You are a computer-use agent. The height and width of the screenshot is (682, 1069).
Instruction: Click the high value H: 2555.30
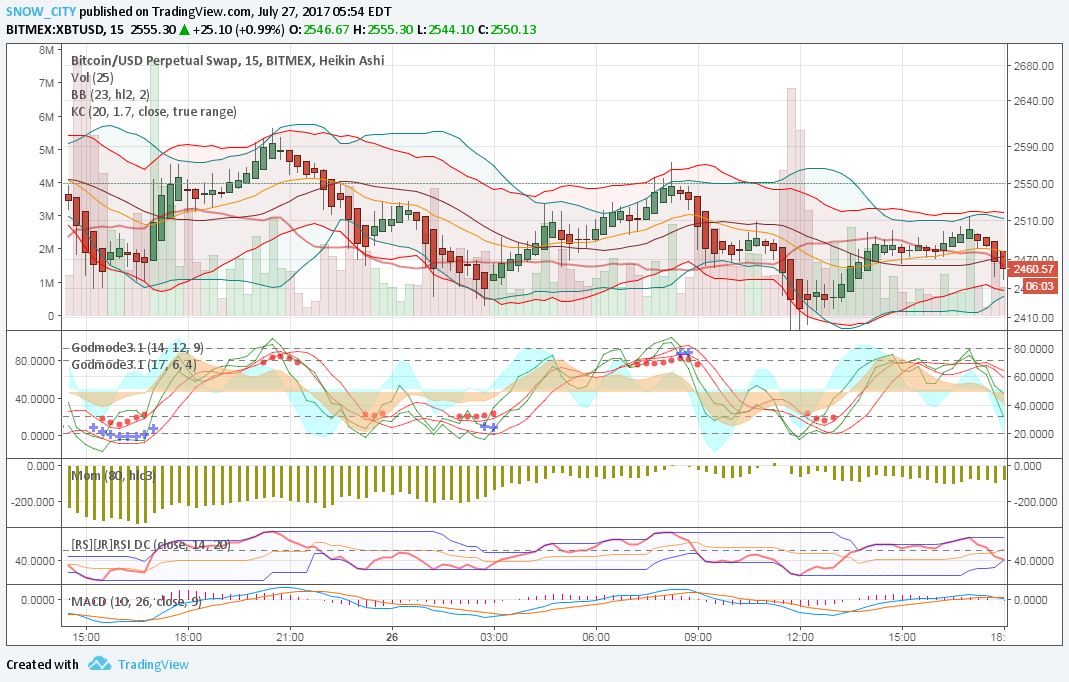(382, 29)
